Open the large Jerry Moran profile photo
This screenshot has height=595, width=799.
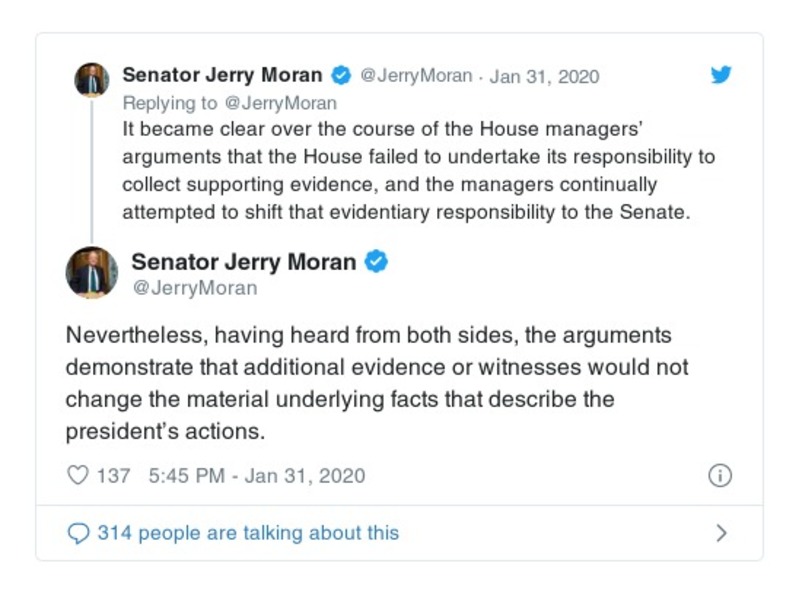pyautogui.click(x=92, y=272)
